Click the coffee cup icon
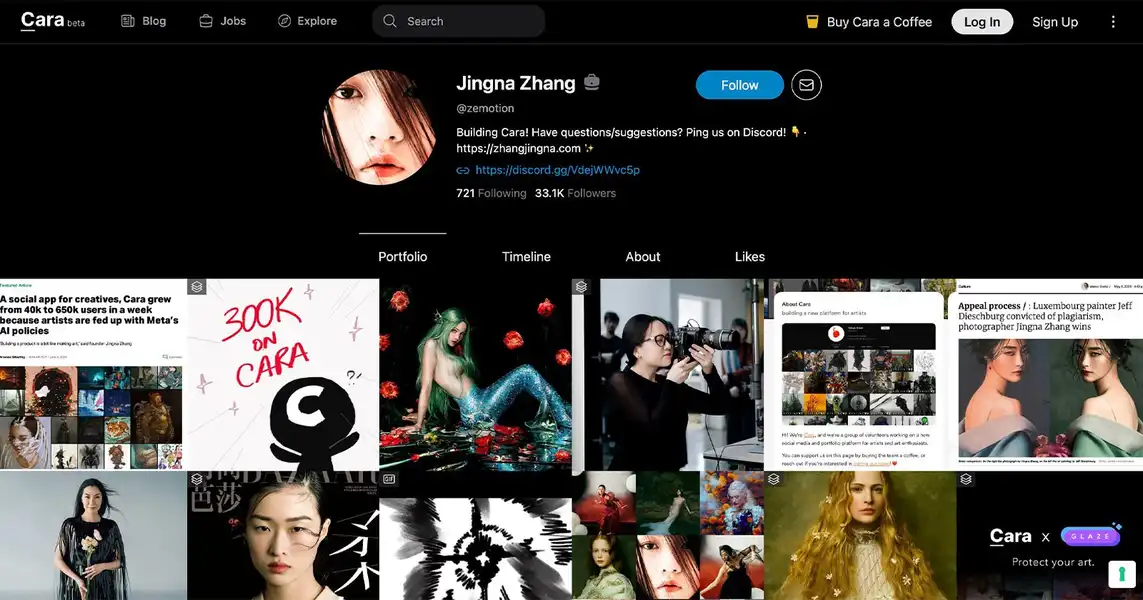The width and height of the screenshot is (1143, 600). point(812,22)
